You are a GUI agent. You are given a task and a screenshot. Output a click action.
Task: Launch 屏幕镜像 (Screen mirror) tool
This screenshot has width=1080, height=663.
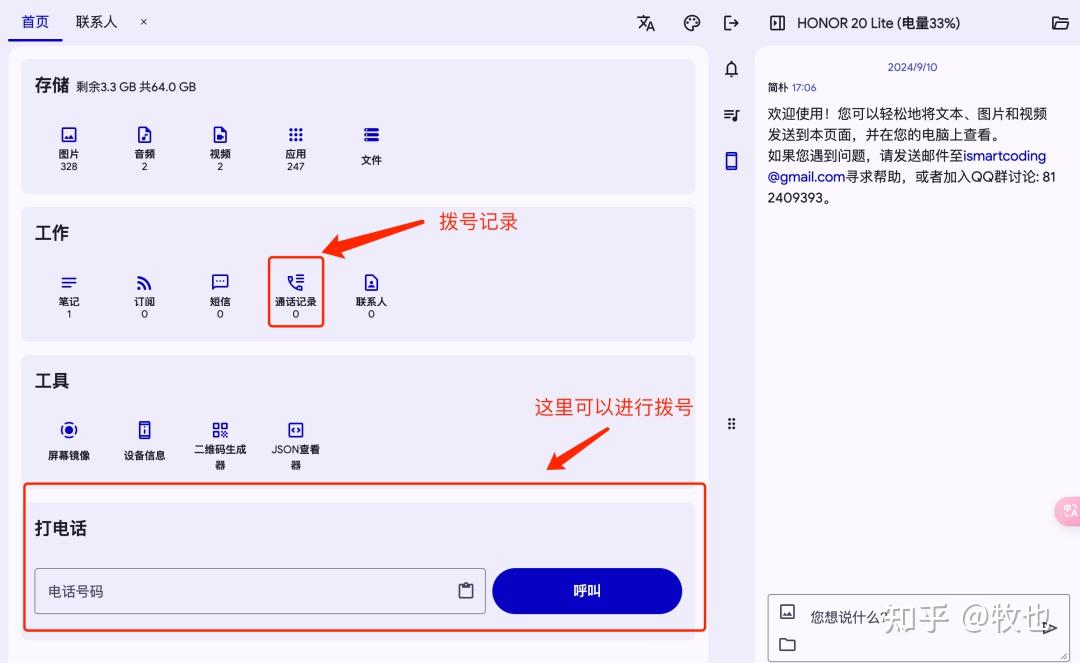(69, 441)
